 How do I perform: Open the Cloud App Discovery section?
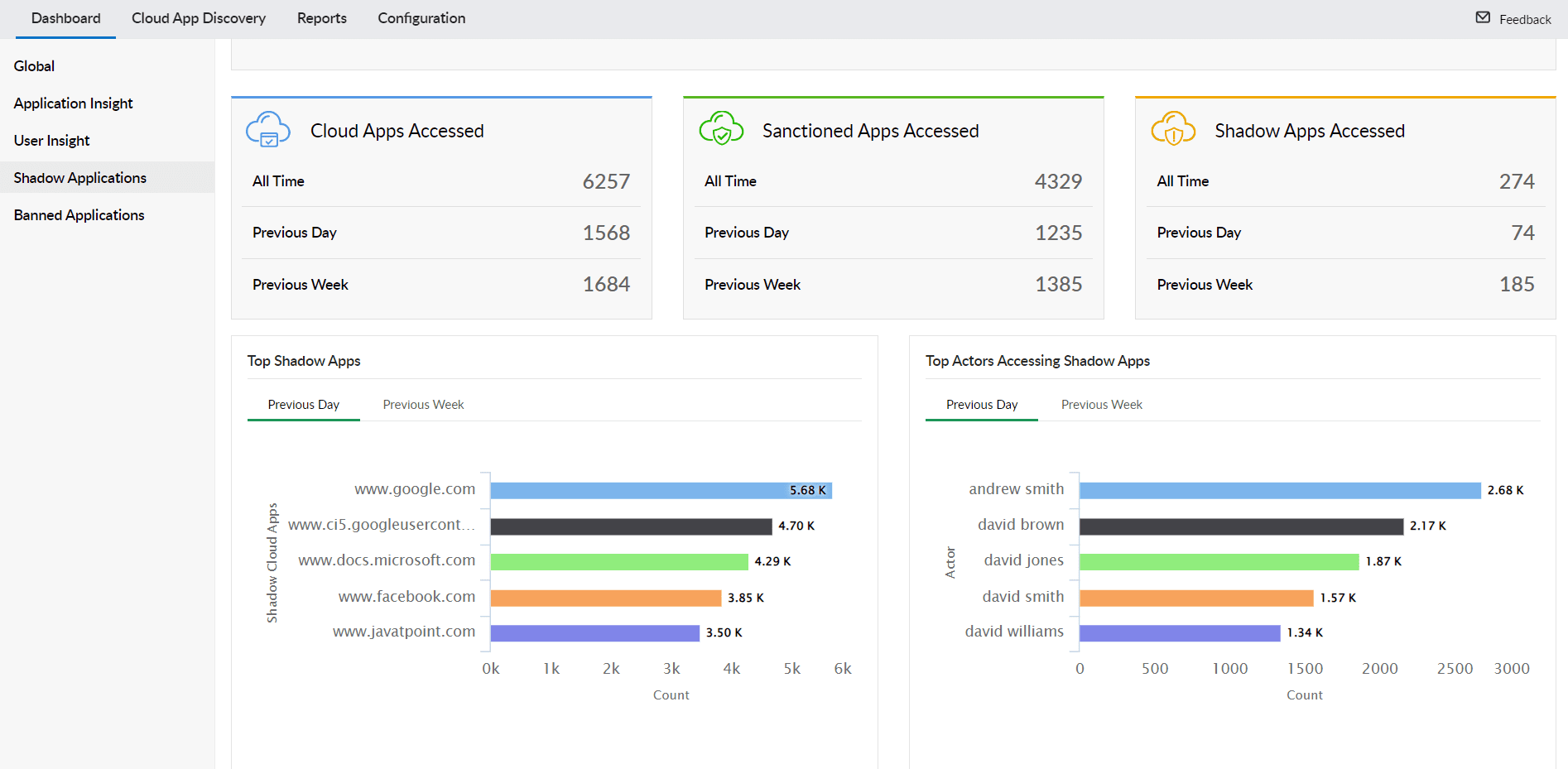tap(198, 17)
